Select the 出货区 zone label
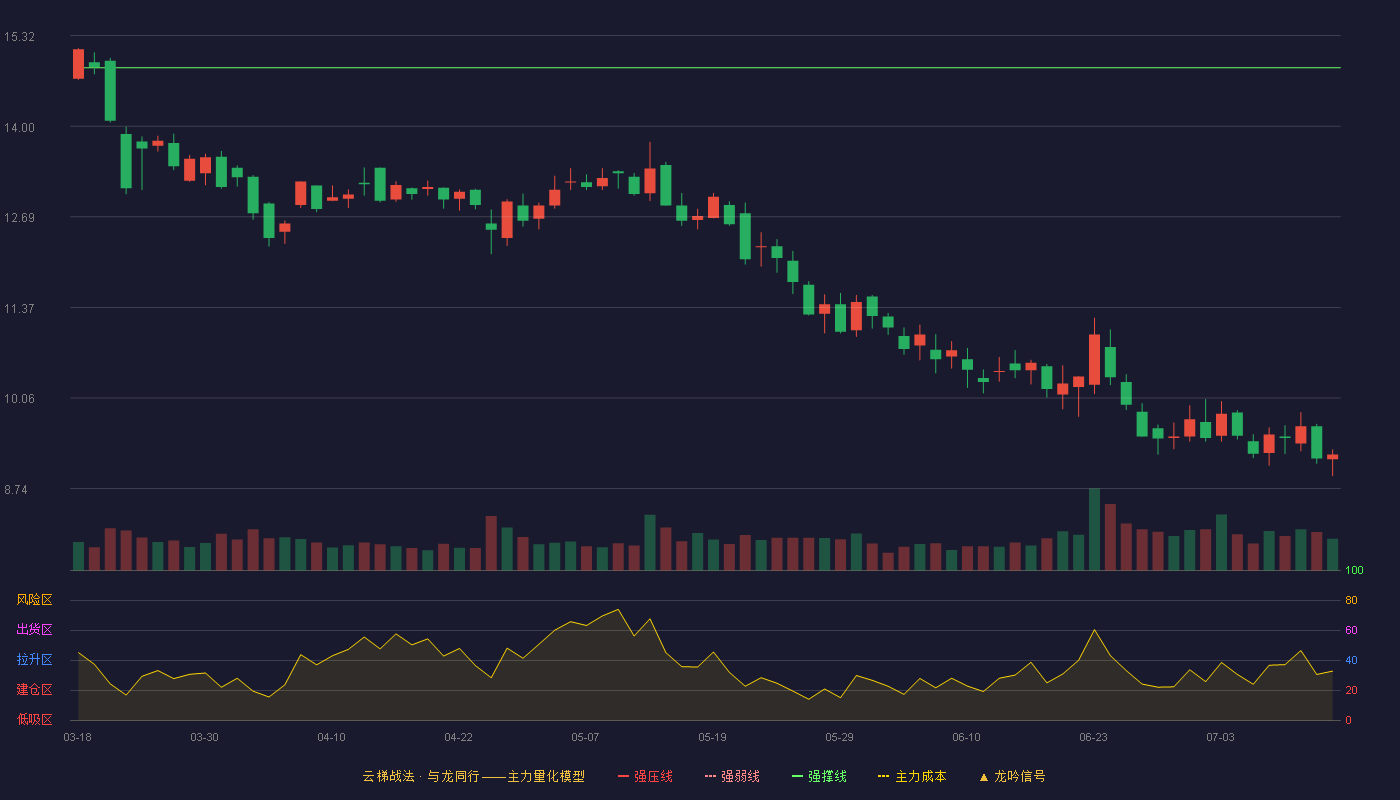 (x=34, y=630)
